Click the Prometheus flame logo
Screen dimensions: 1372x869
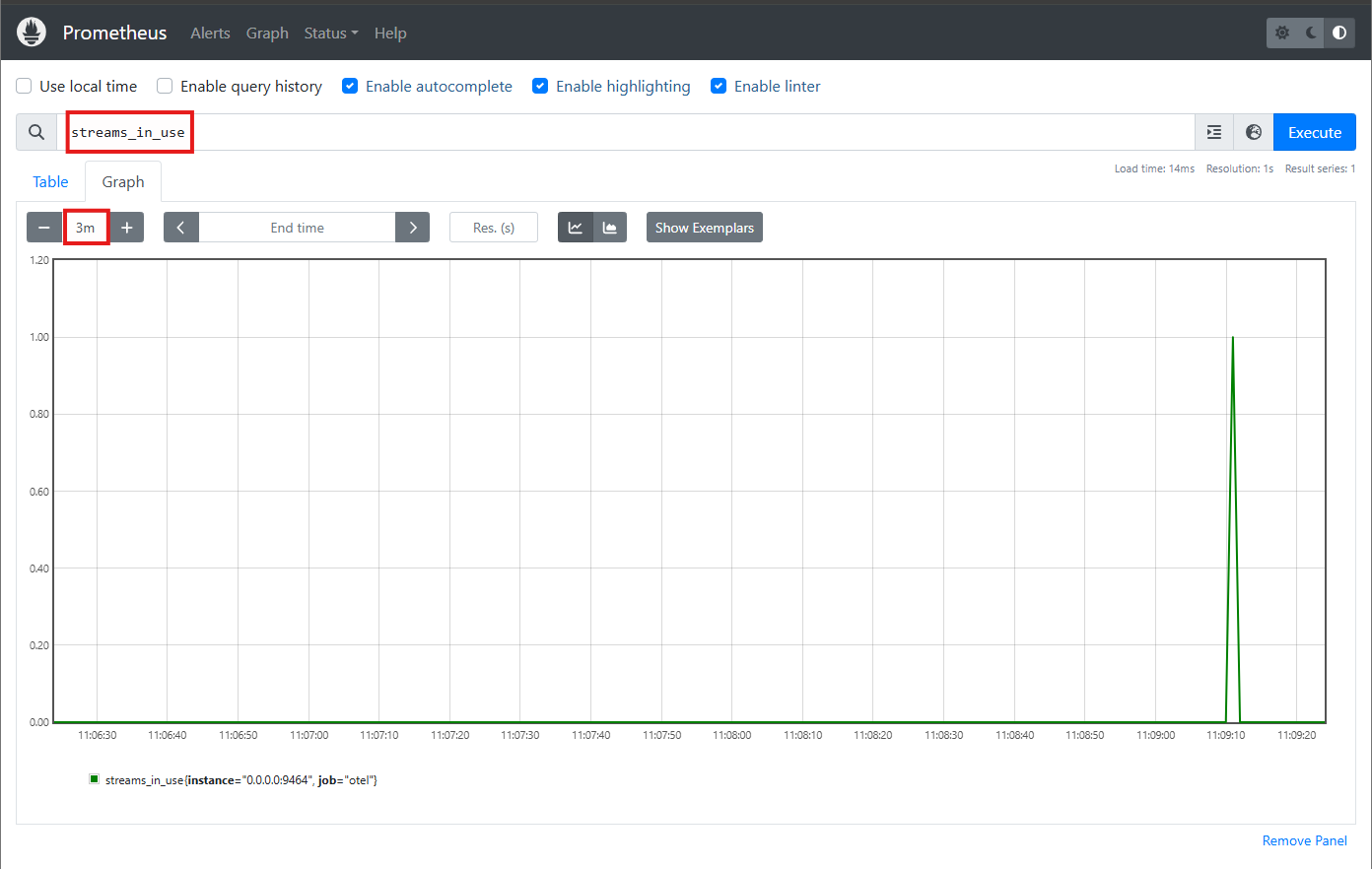pos(32,33)
